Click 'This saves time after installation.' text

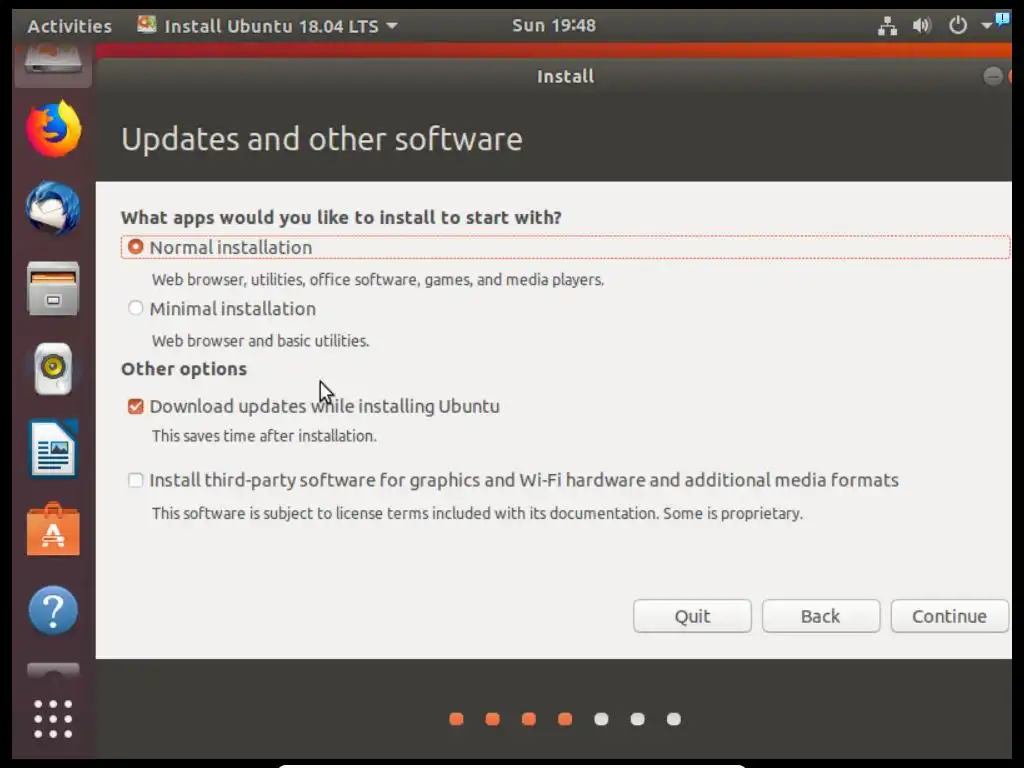point(264,436)
